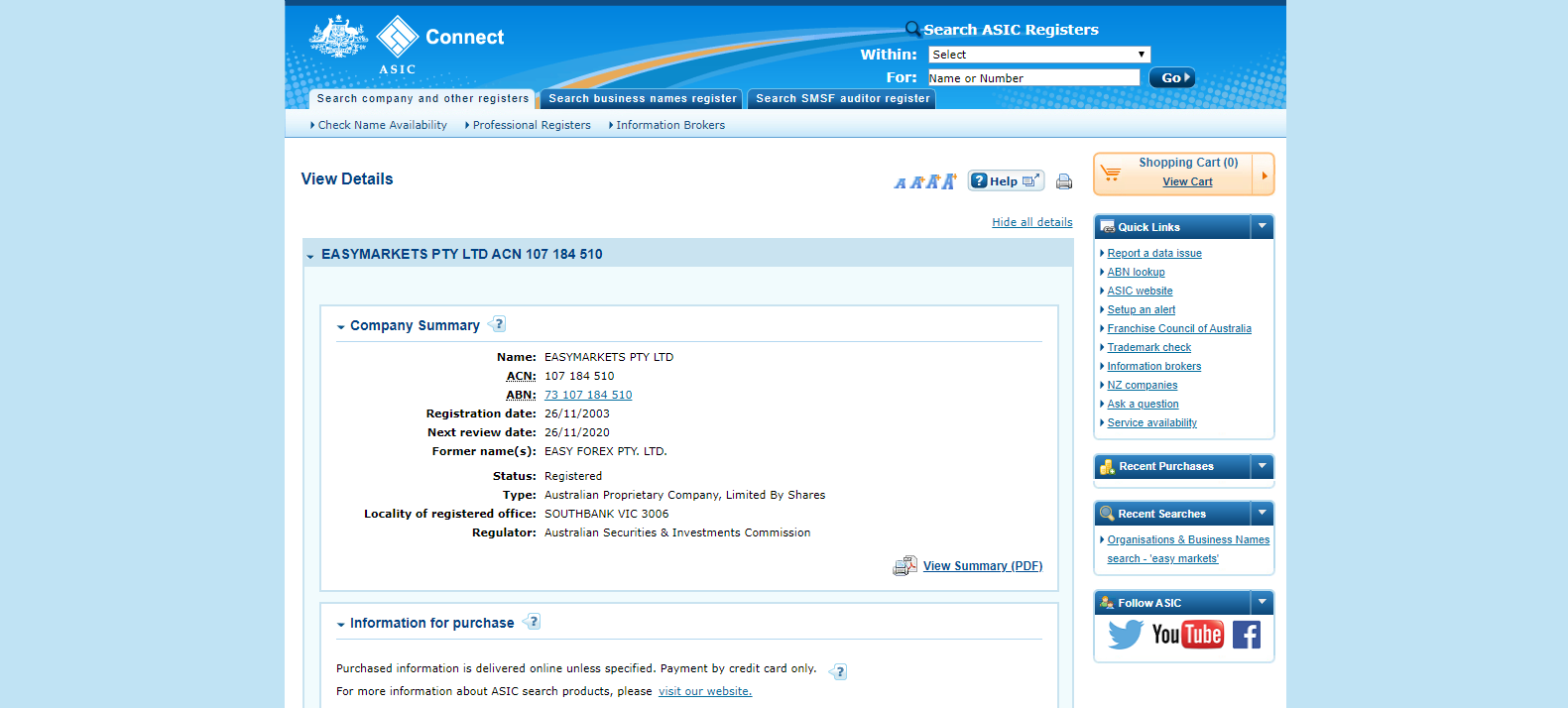Collapse the Recent Purchases panel arrow
The height and width of the screenshot is (708, 1568).
tap(1263, 466)
